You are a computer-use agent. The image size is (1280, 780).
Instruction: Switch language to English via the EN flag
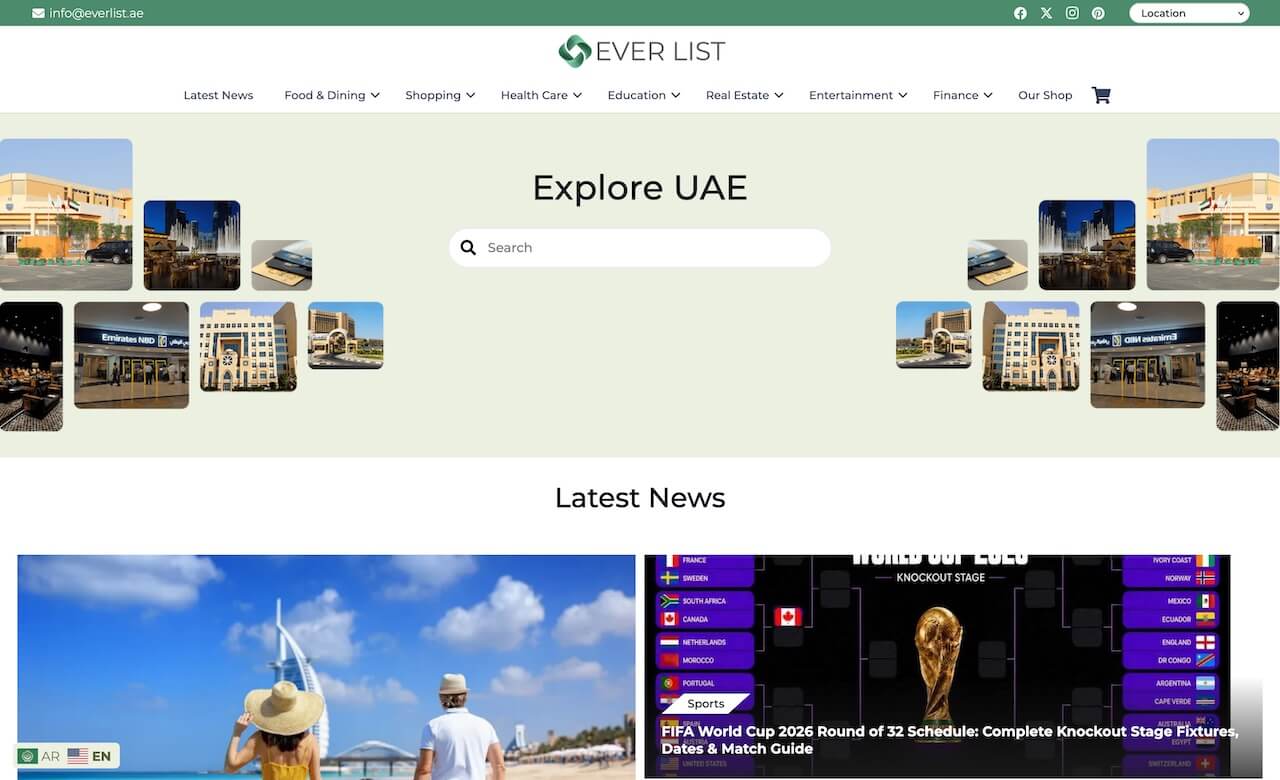[x=90, y=756]
